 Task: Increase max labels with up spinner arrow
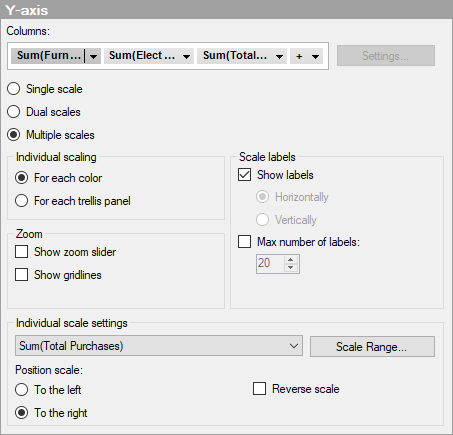pos(291,260)
